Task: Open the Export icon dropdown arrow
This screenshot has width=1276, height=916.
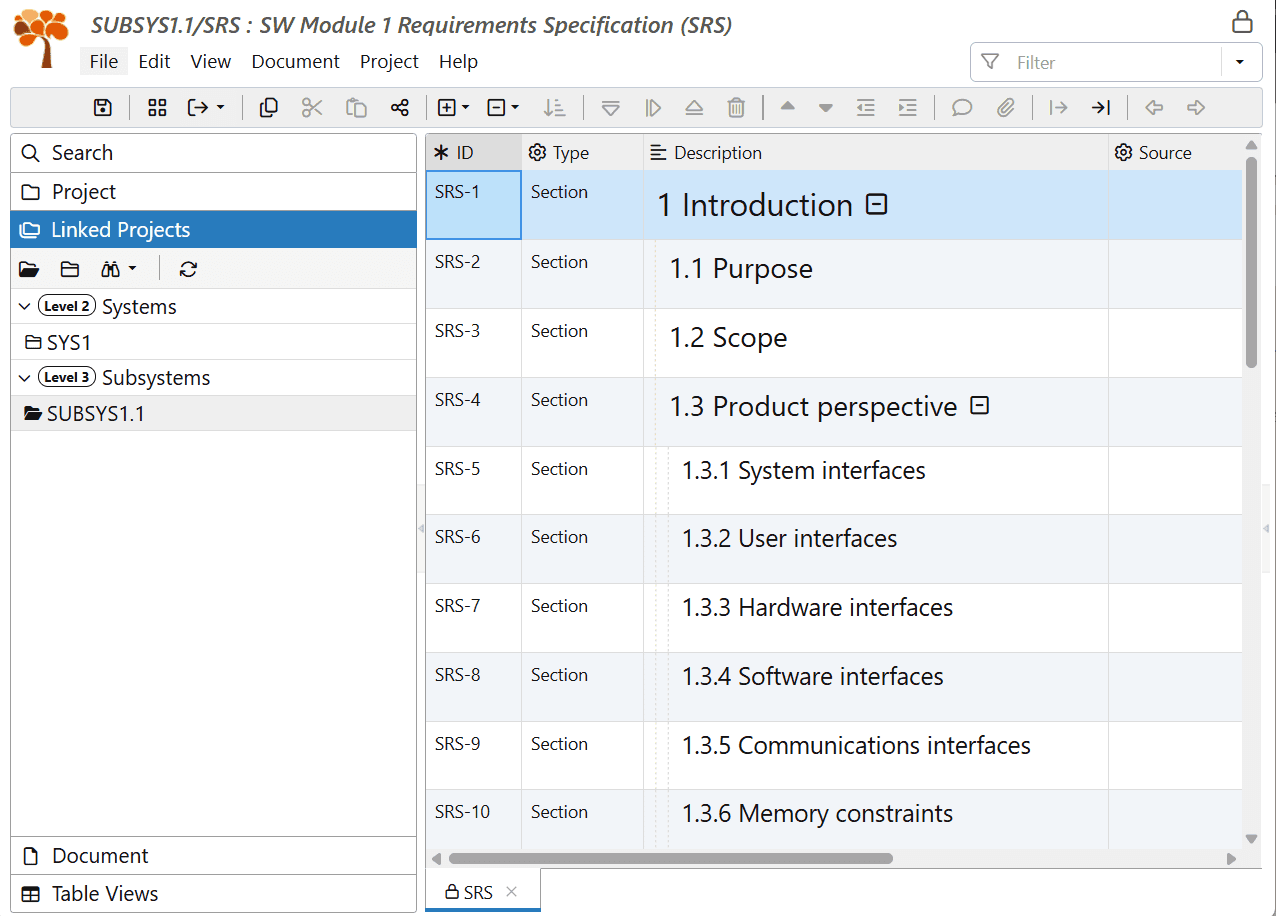Action: 220,108
